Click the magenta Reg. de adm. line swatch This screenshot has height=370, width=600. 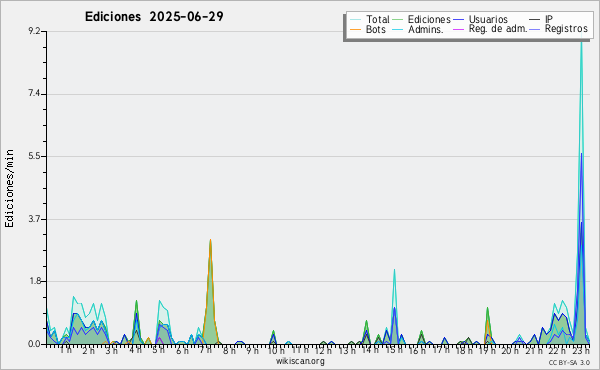click(458, 29)
